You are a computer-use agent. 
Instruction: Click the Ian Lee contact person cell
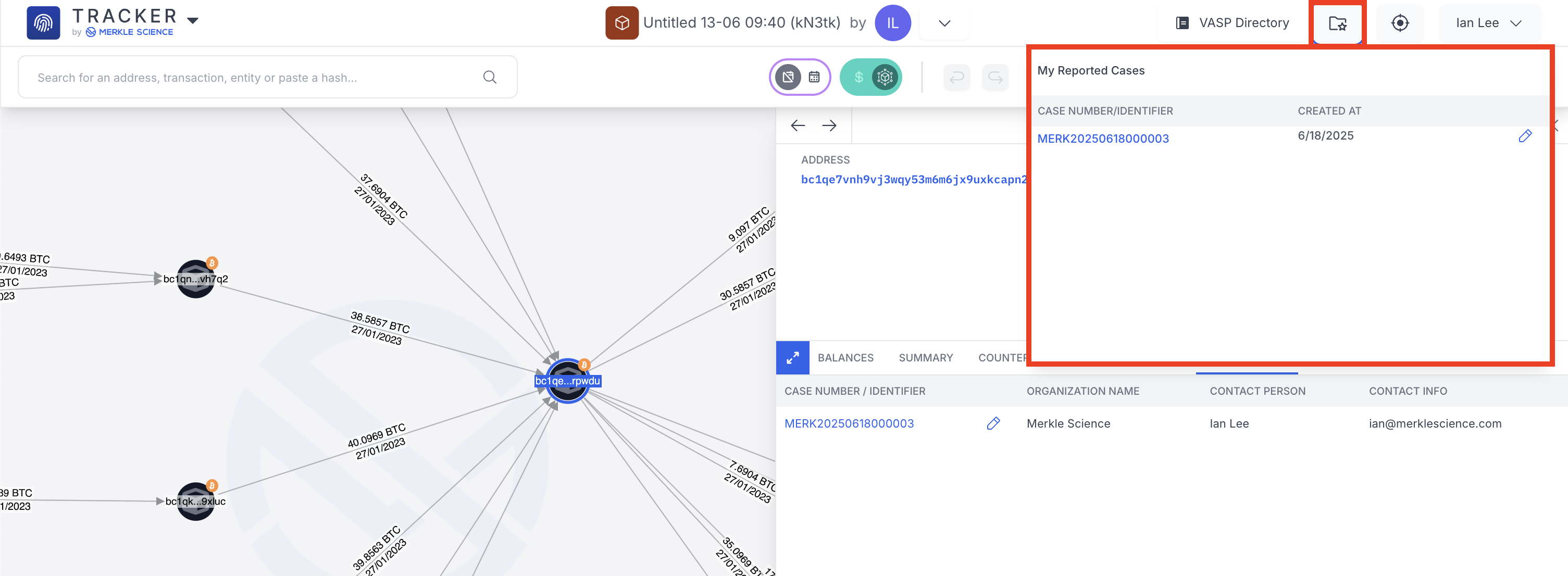tap(1229, 423)
